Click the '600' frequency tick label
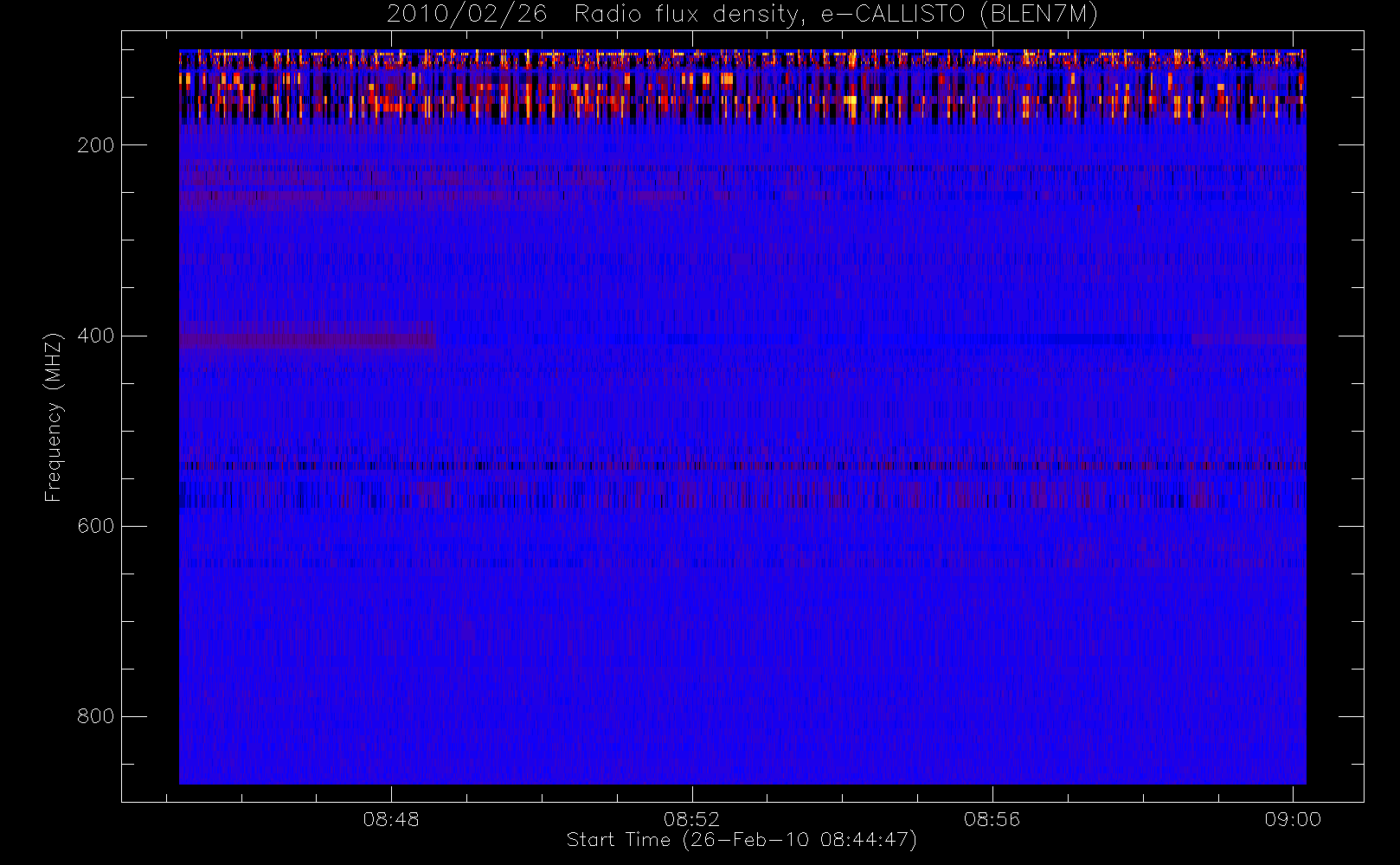1400x865 pixels. point(96,526)
